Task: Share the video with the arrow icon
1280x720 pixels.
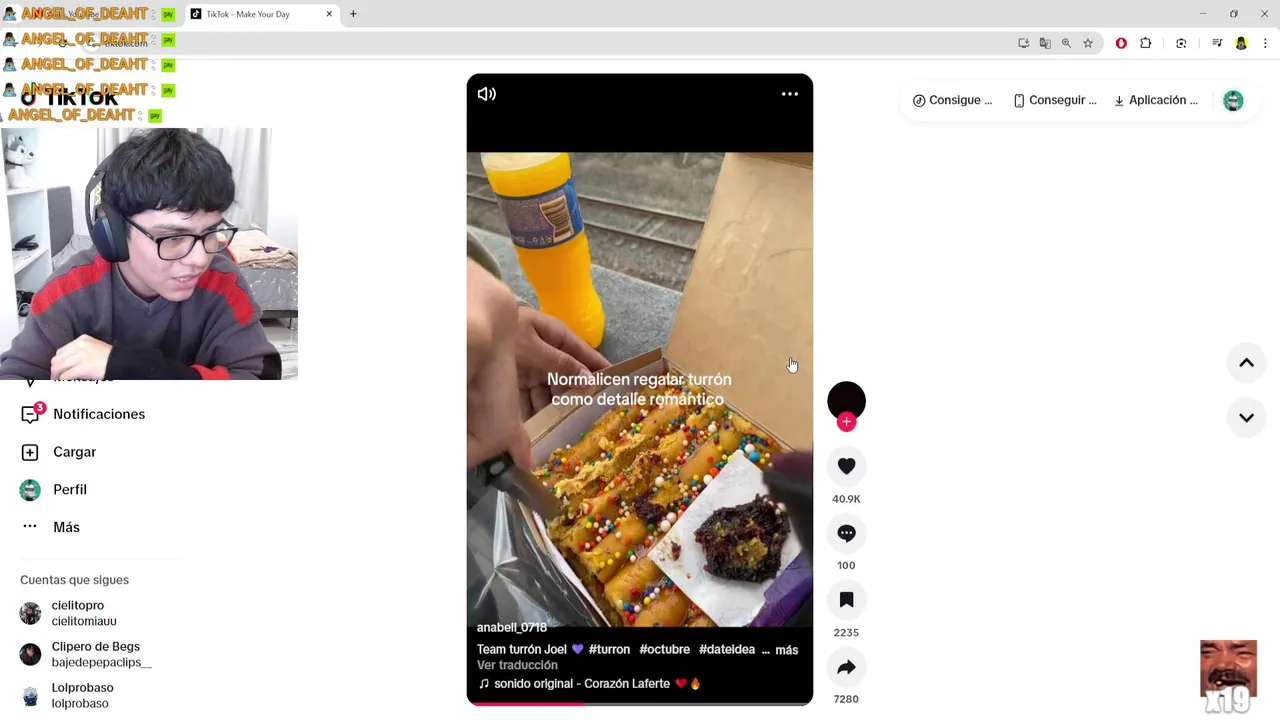Action: (846, 667)
